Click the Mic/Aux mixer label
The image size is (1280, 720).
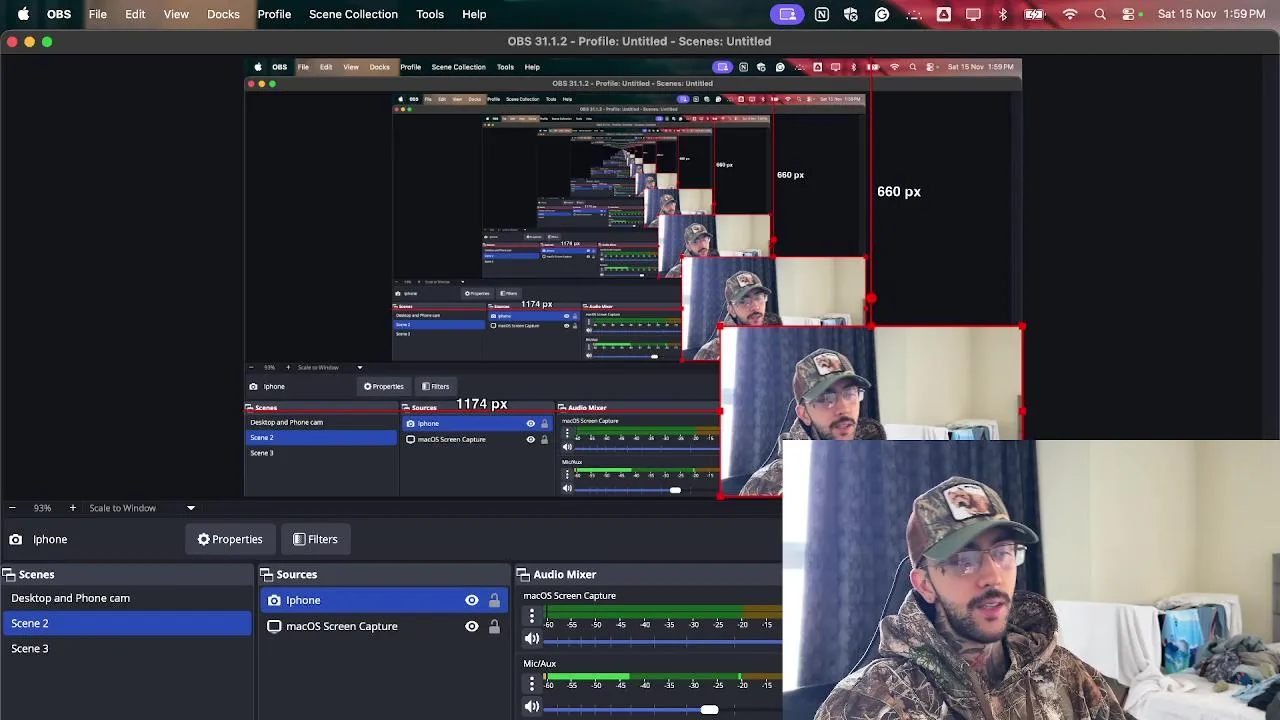coord(539,664)
